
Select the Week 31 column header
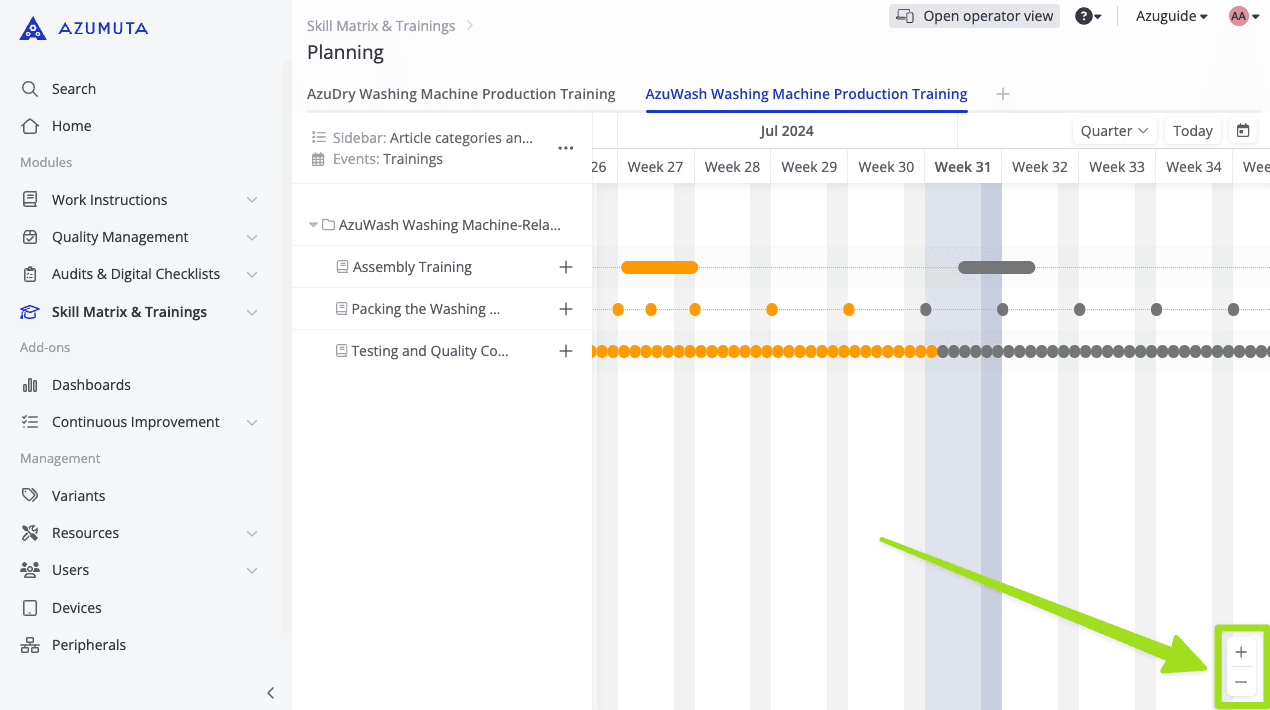(x=962, y=167)
